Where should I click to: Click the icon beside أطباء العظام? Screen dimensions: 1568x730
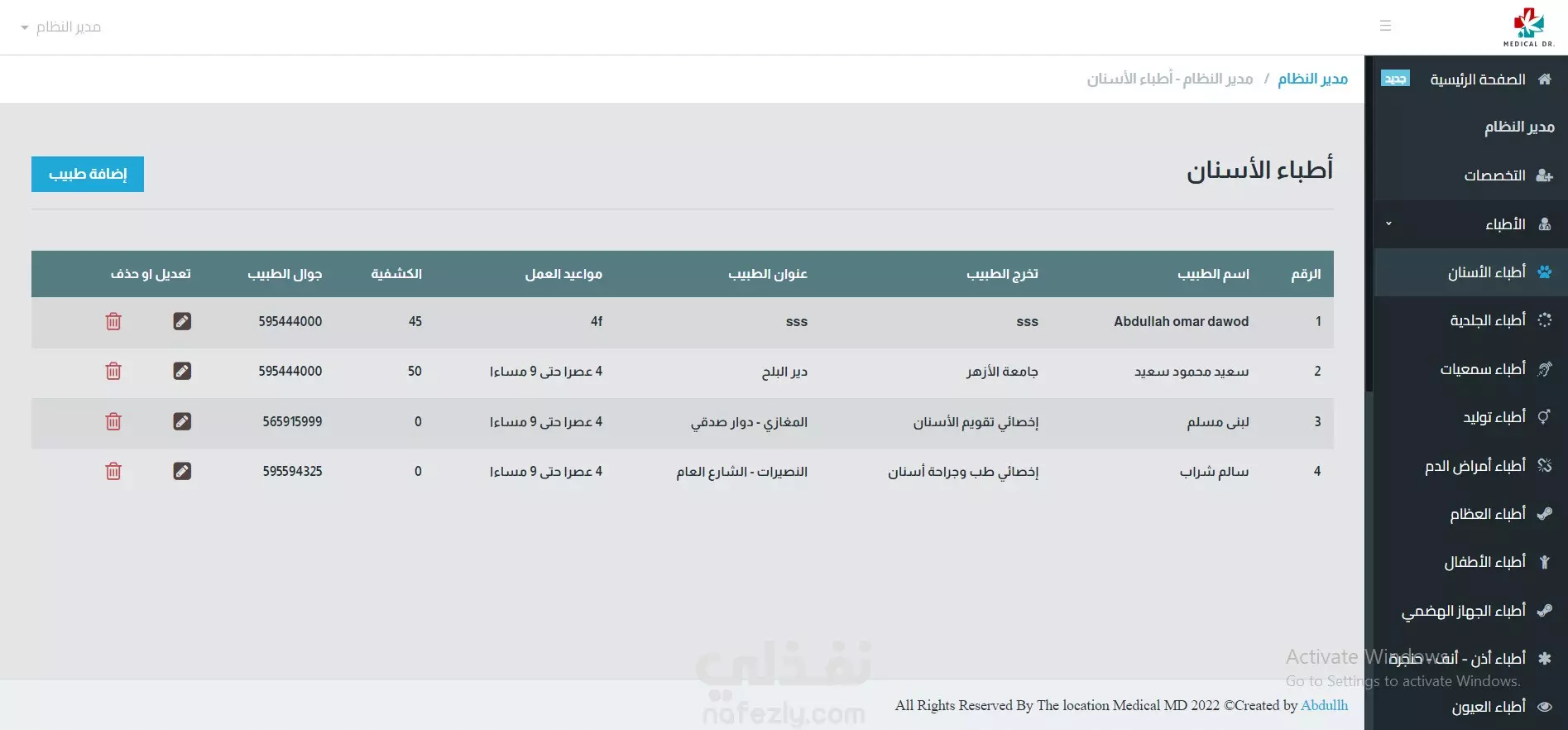tap(1544, 513)
